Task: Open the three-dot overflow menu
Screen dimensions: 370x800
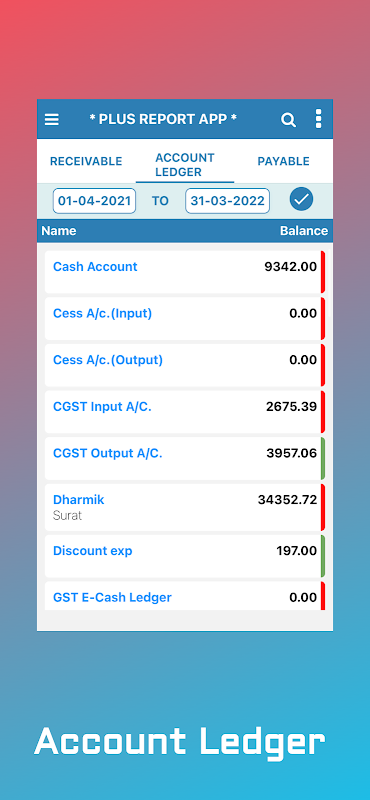Action: pos(318,119)
